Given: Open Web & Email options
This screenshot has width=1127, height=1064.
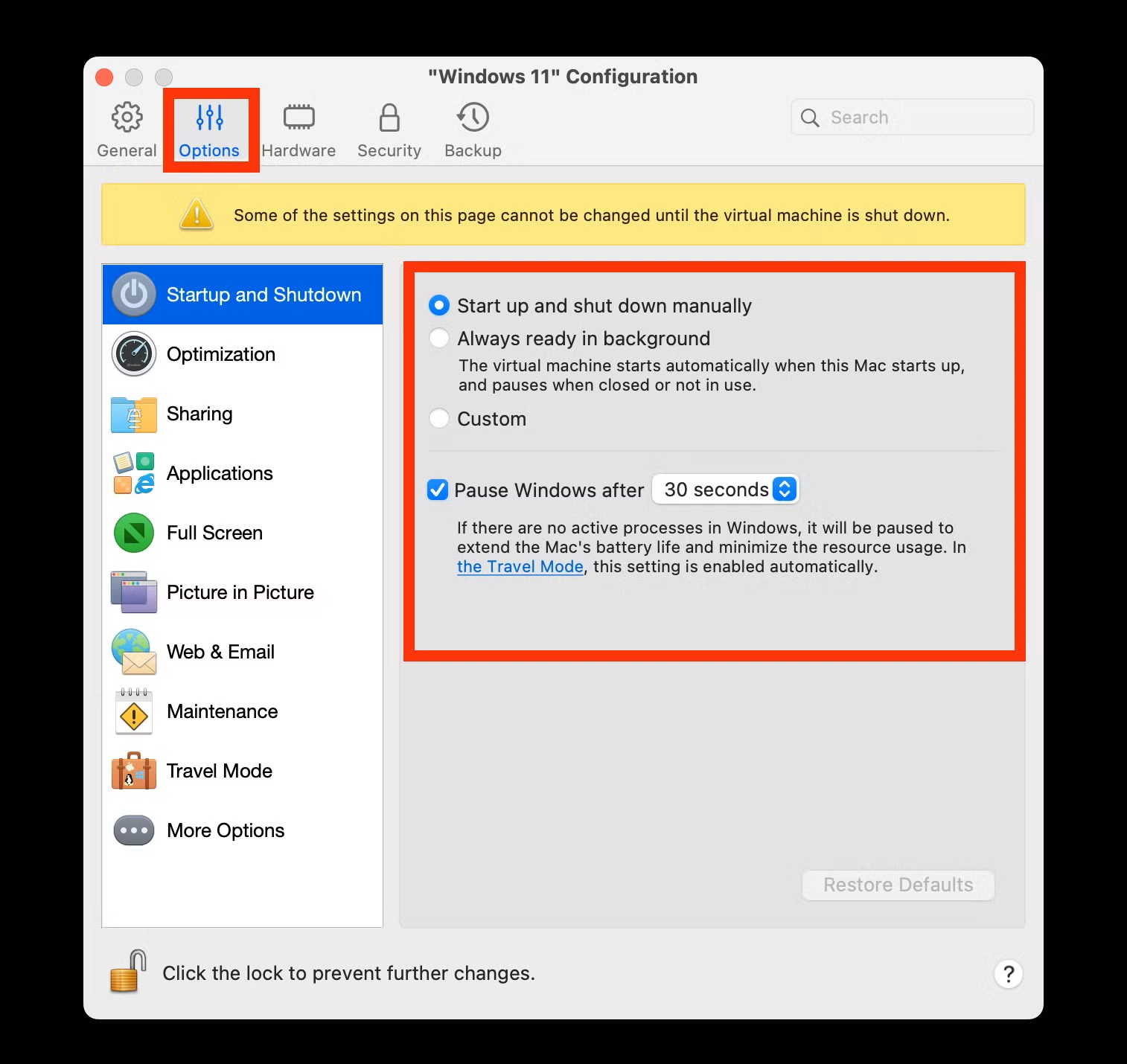Looking at the screenshot, I should pyautogui.click(x=220, y=652).
